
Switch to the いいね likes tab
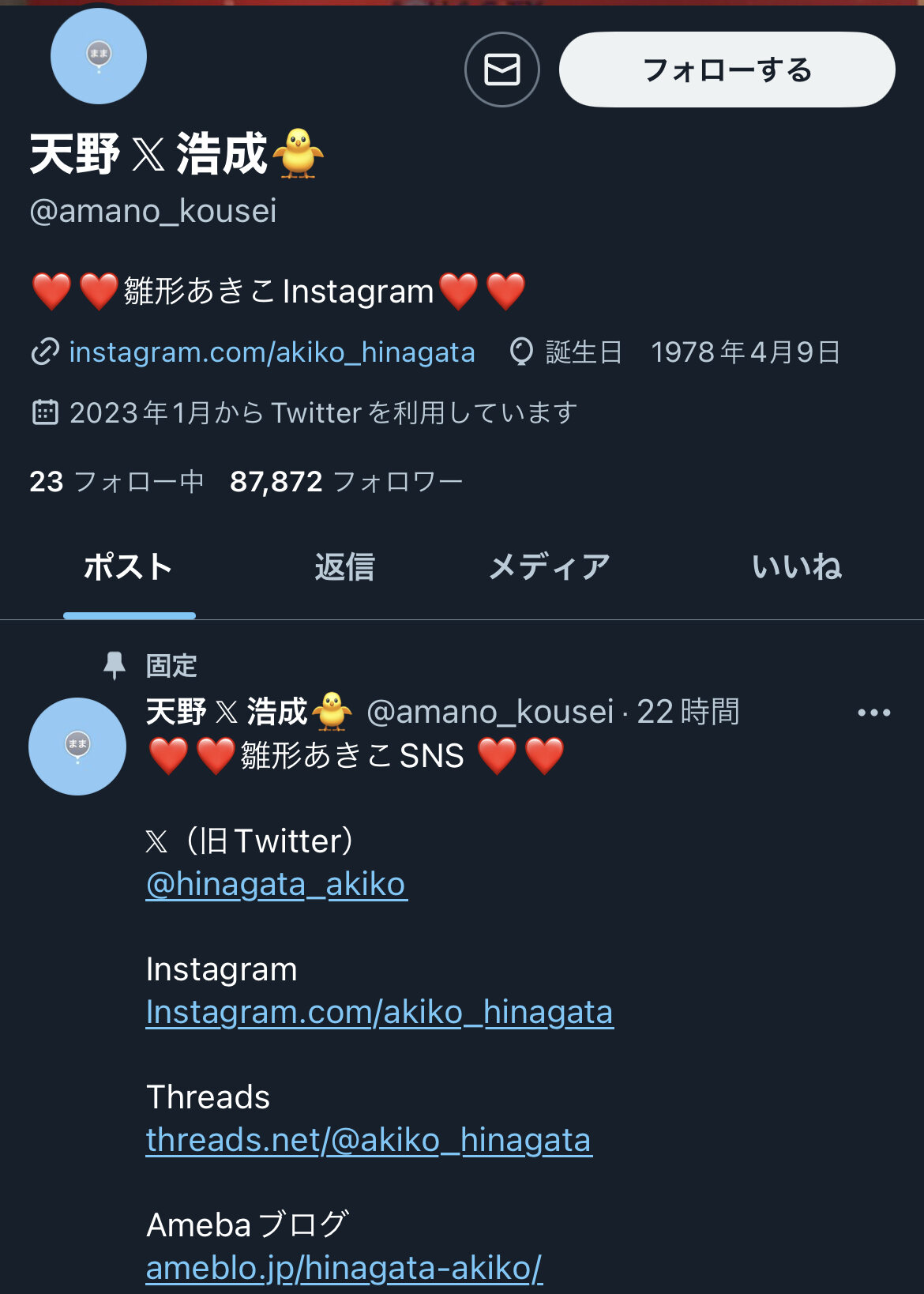(x=796, y=566)
